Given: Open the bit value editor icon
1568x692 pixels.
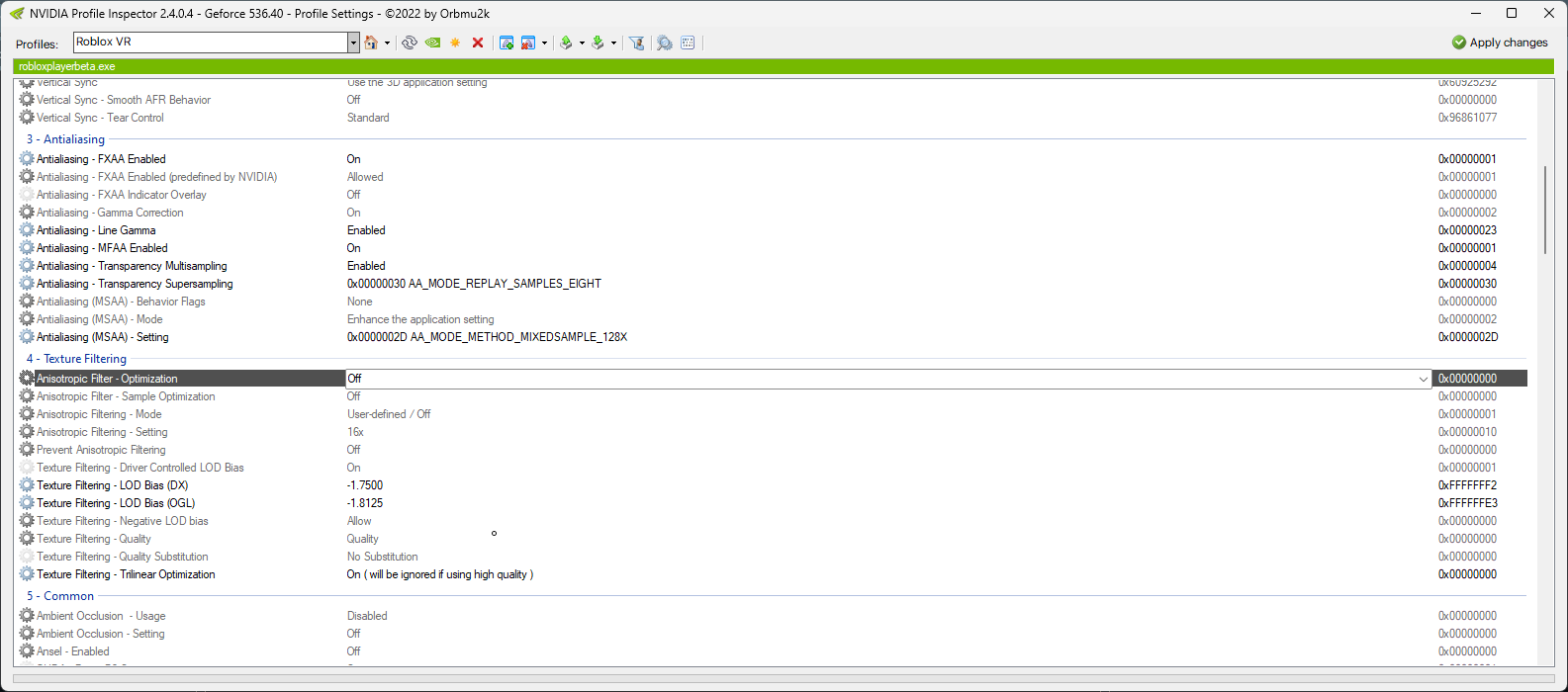Looking at the screenshot, I should [x=688, y=43].
